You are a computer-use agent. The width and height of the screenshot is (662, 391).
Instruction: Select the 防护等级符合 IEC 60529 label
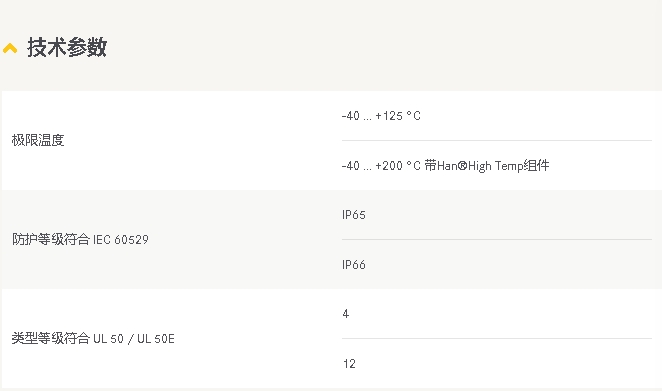pos(80,239)
